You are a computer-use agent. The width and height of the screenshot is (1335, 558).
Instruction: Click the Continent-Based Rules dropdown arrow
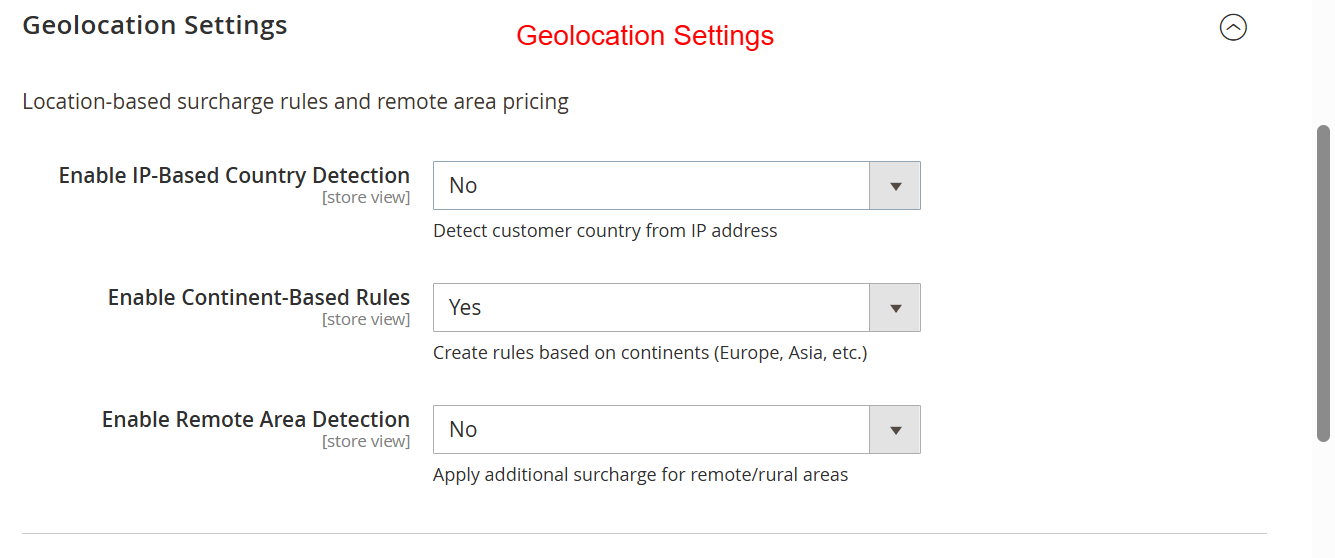coord(896,308)
